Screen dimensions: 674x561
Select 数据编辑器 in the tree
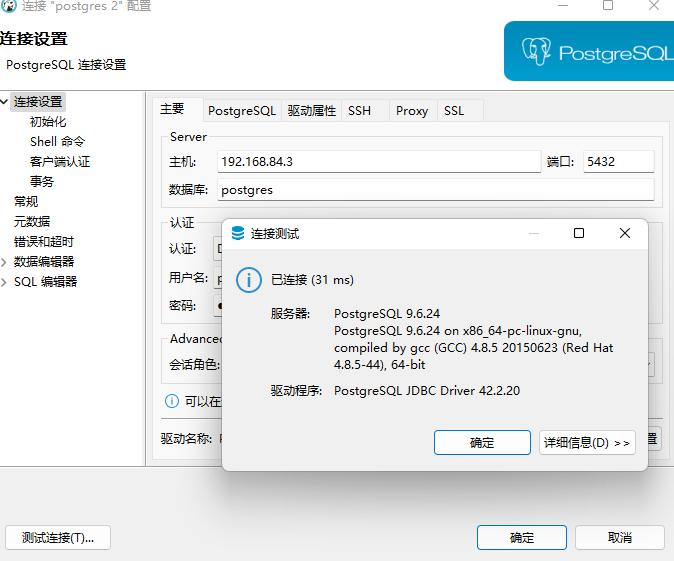pyautogui.click(x=44, y=261)
